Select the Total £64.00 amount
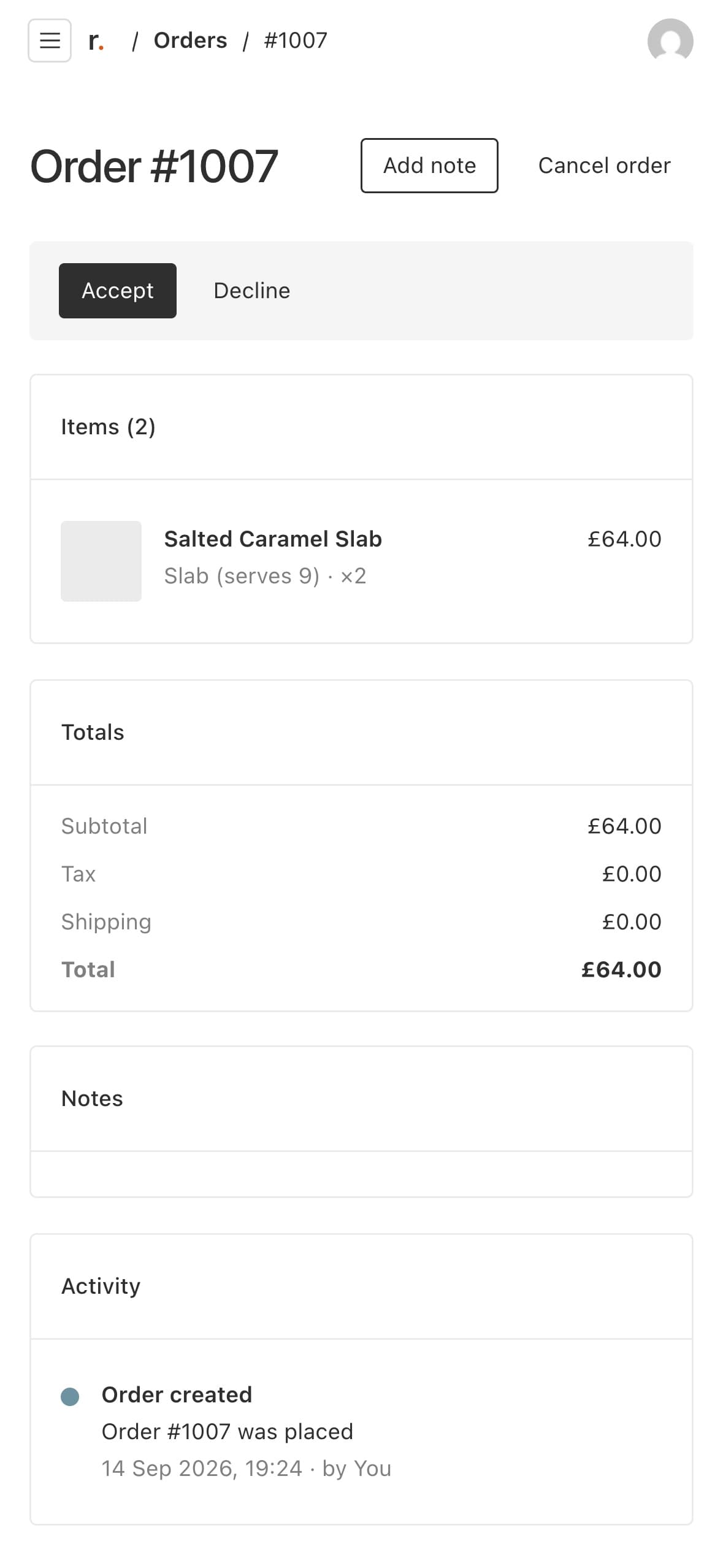 tap(621, 969)
